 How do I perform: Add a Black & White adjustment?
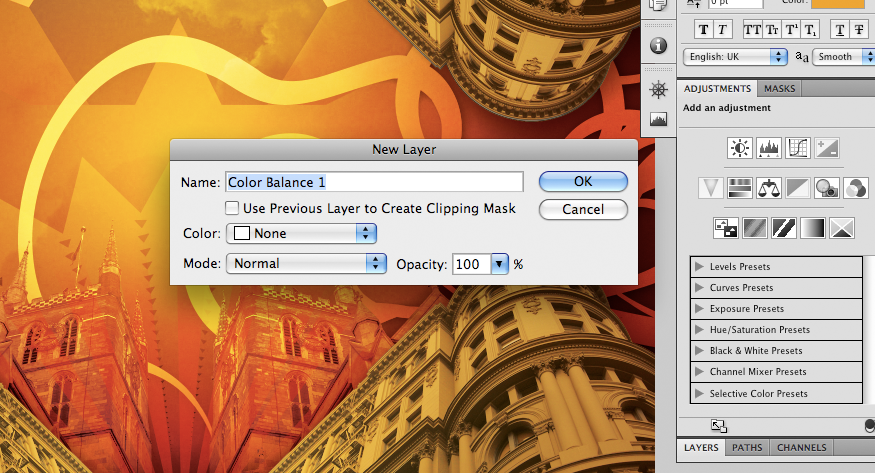point(797,188)
